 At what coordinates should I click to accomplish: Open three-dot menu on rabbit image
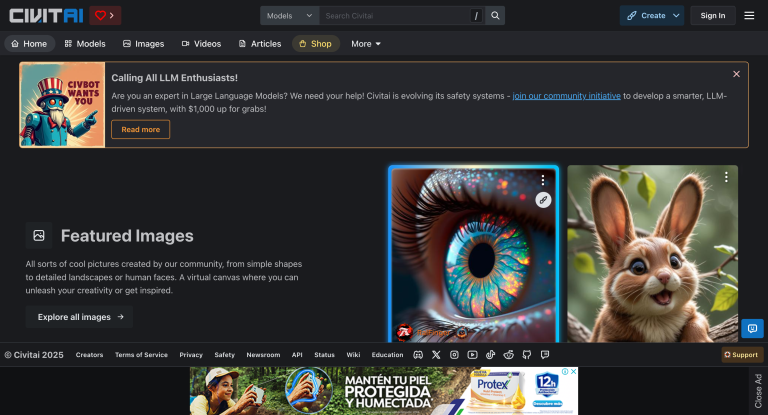pyautogui.click(x=726, y=177)
